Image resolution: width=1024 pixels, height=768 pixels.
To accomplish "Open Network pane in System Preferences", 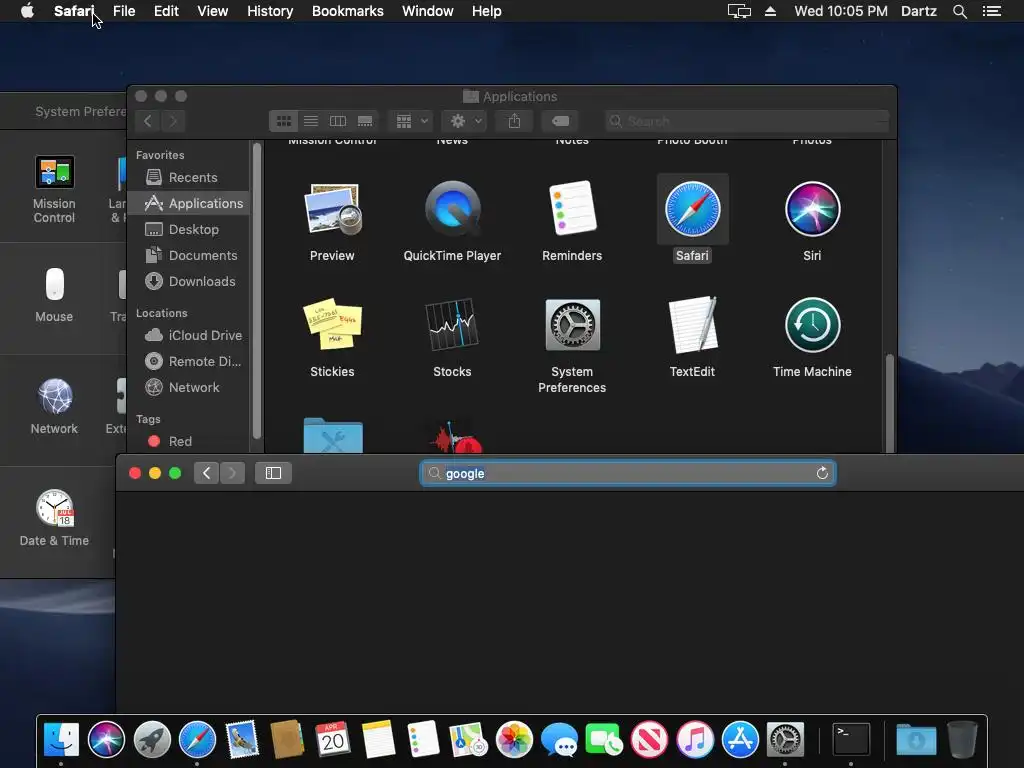I will [54, 406].
